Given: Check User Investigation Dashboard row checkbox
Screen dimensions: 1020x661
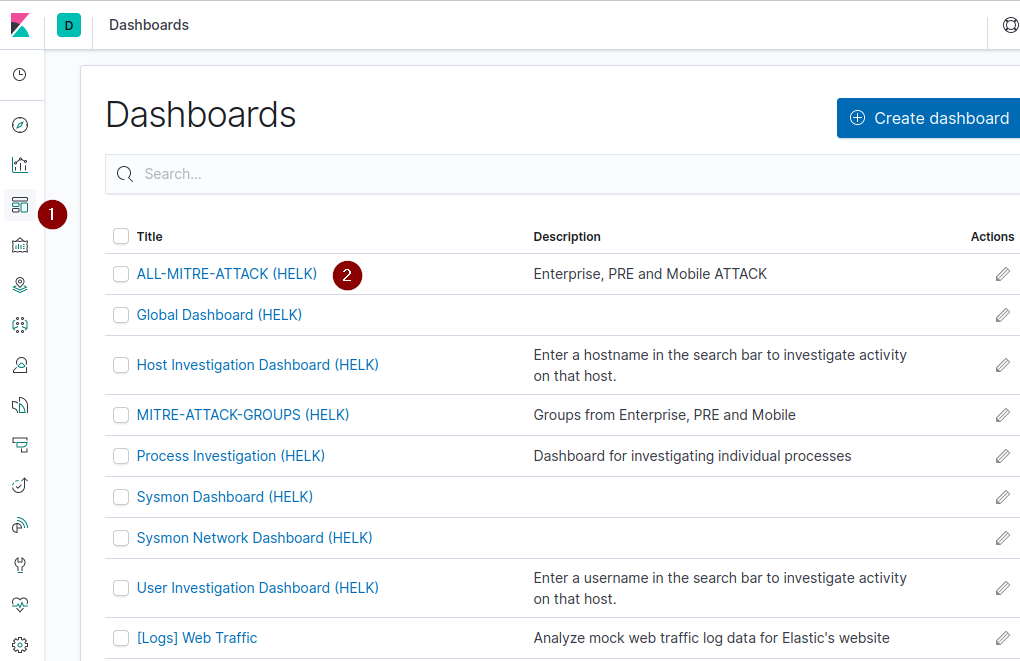Looking at the screenshot, I should click(121, 588).
